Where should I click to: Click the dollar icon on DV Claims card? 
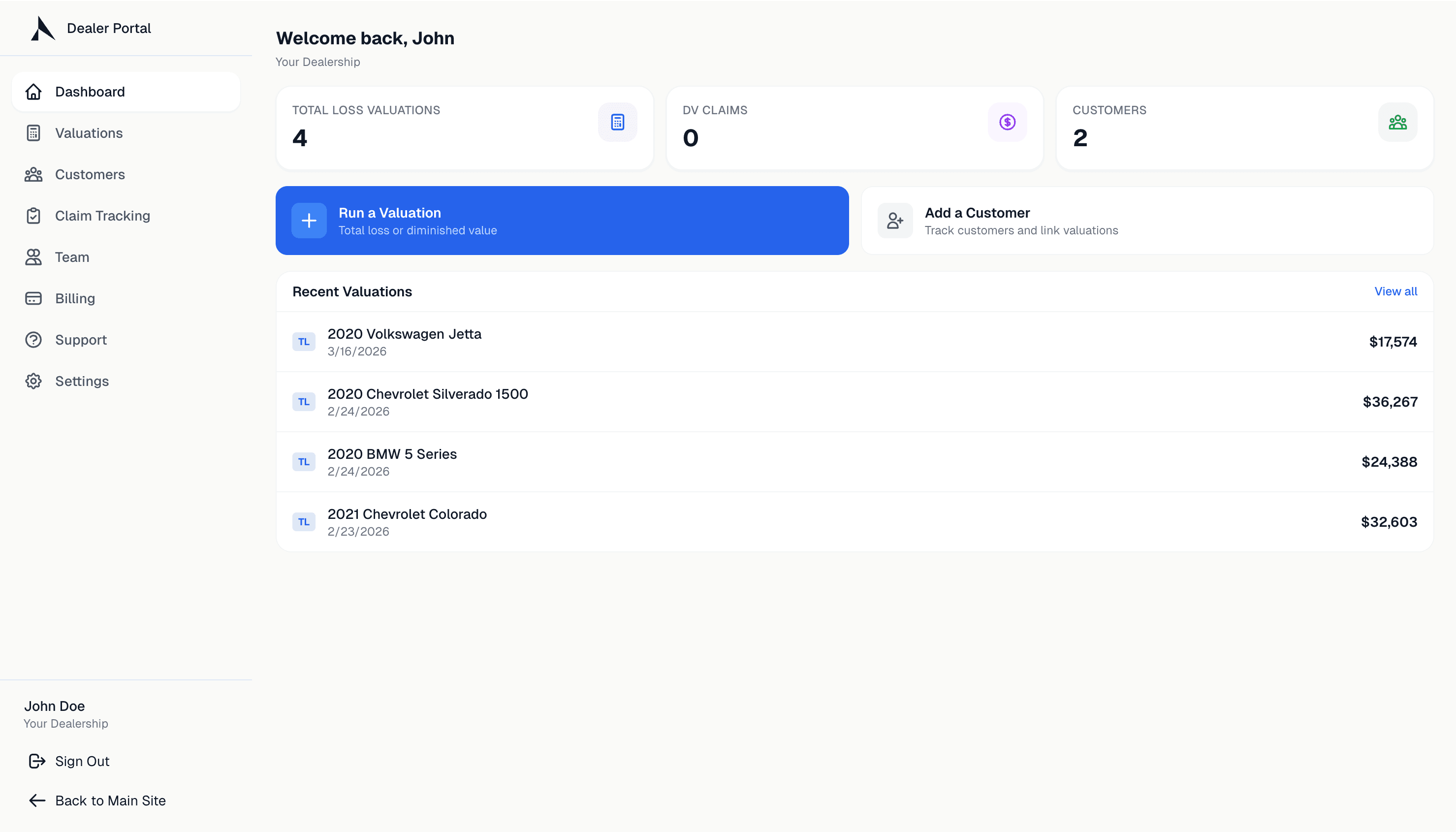click(x=1007, y=121)
